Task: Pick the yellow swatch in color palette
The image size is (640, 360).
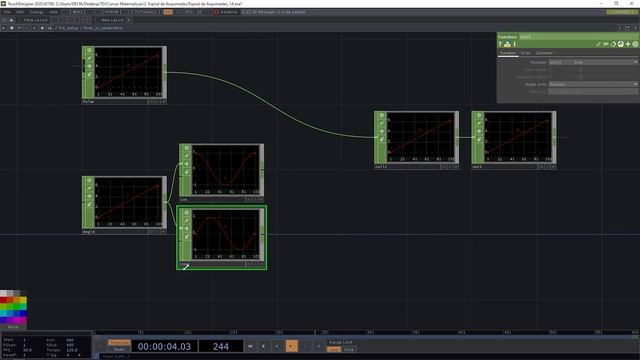Action: (23, 300)
